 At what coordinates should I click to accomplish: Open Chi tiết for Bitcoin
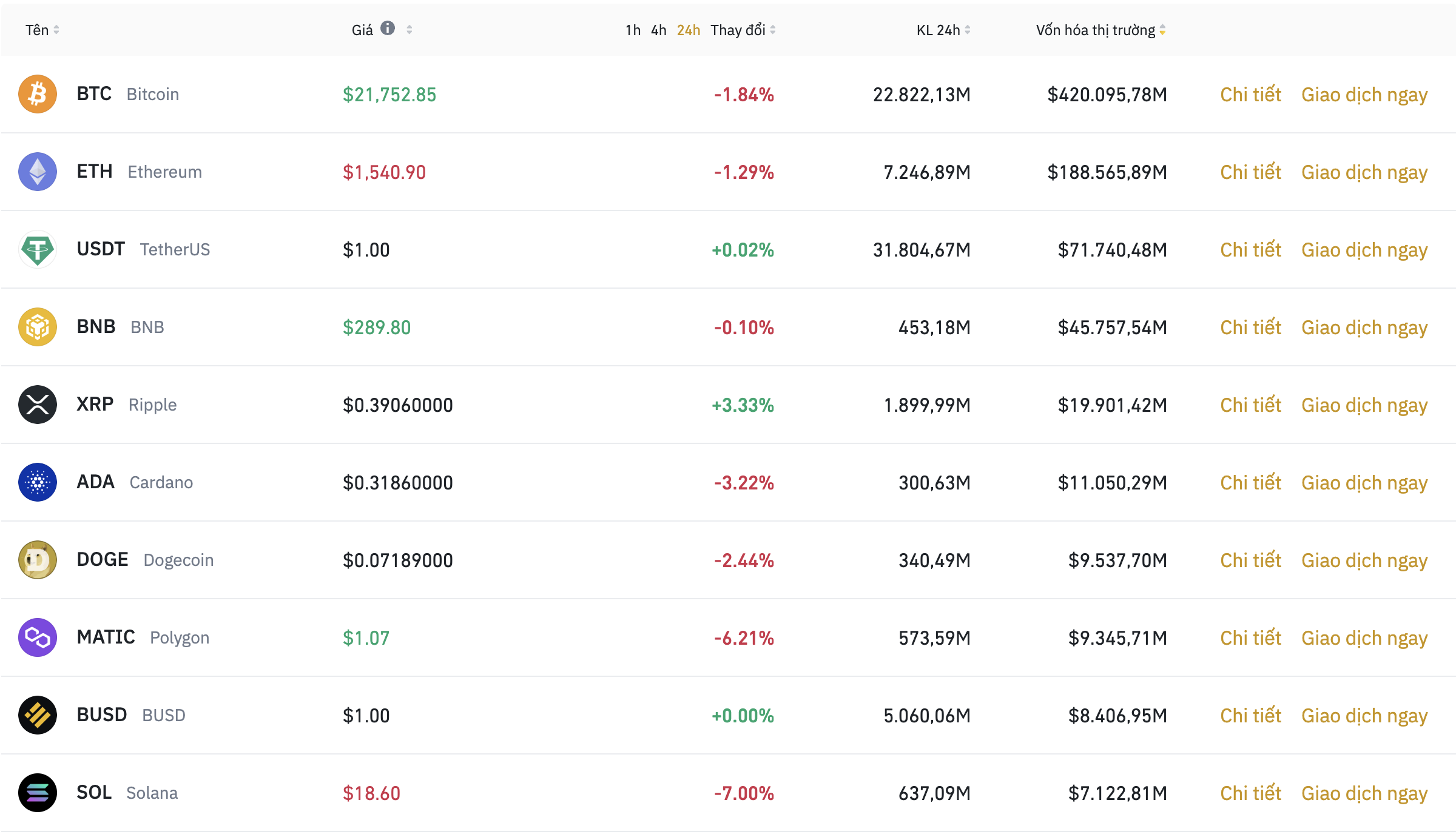click(1250, 95)
